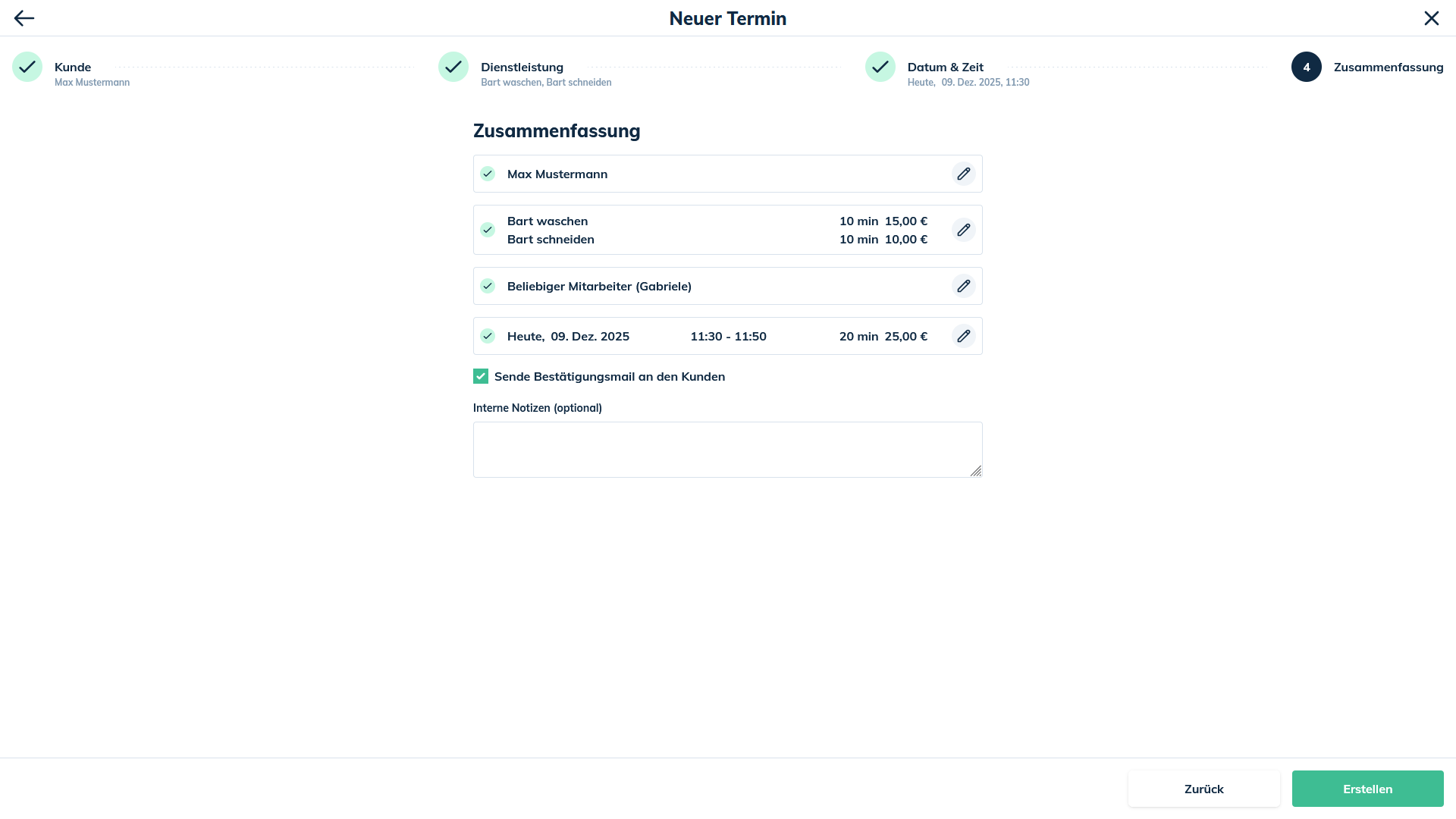Go to the Kunde step tab
This screenshot has height=819, width=1456.
pos(73,67)
